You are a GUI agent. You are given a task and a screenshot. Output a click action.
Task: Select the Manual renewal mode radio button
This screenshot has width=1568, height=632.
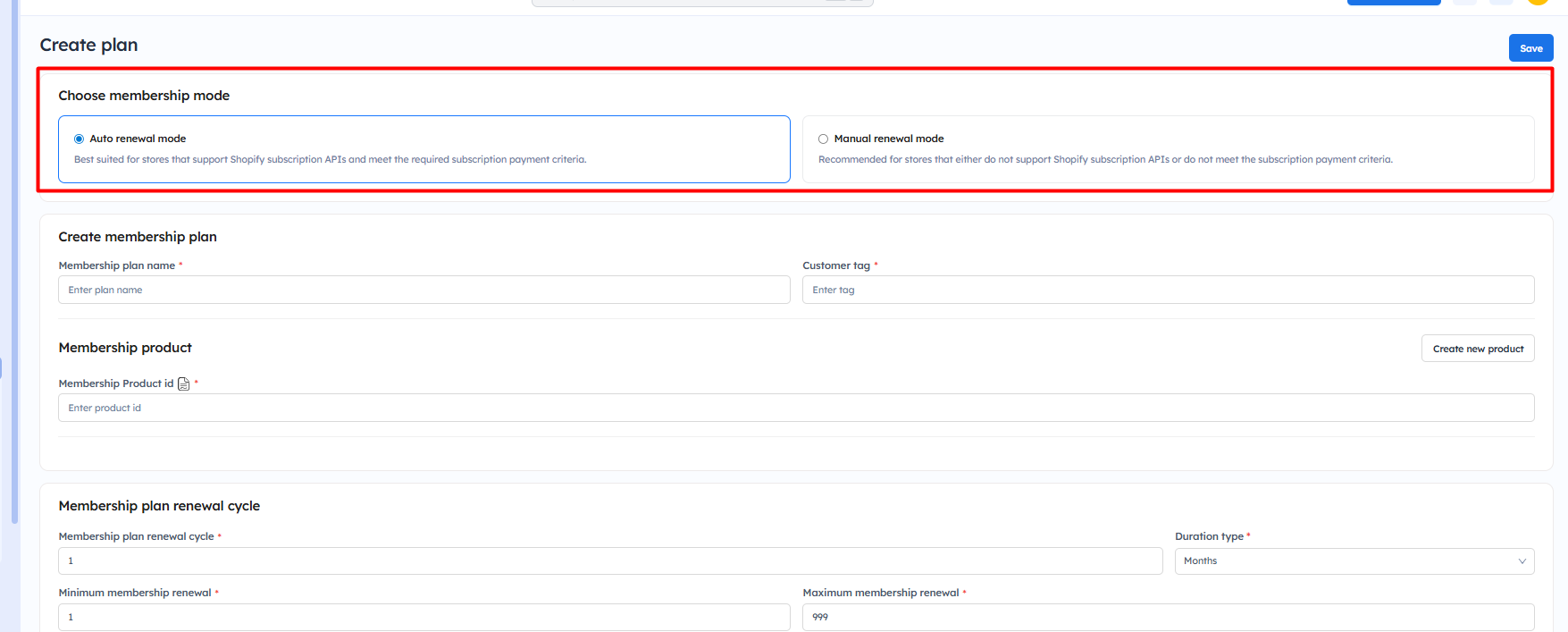(x=823, y=139)
